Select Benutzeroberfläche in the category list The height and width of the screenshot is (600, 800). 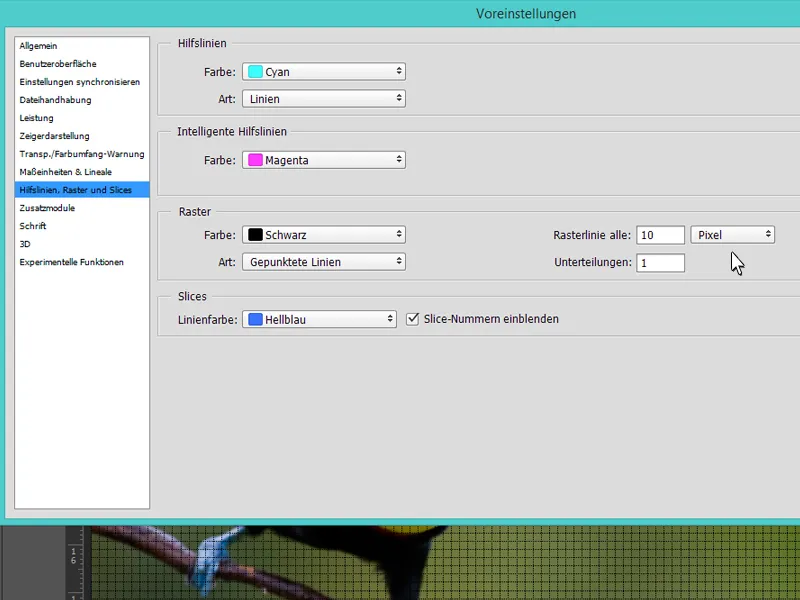tap(58, 64)
